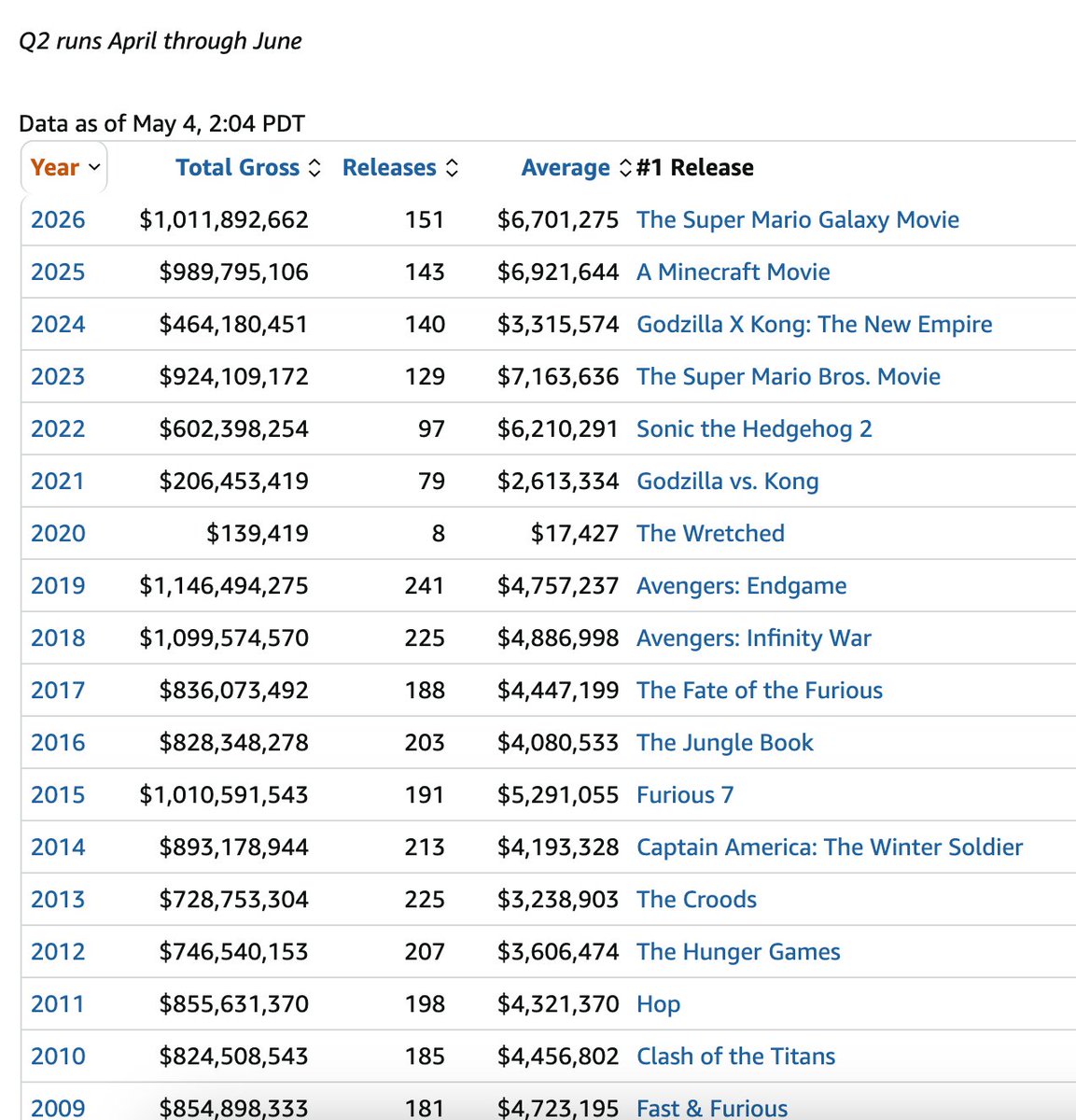Image resolution: width=1076 pixels, height=1120 pixels.
Task: Select the 2021 total gross $206,453,419
Action: [x=234, y=482]
